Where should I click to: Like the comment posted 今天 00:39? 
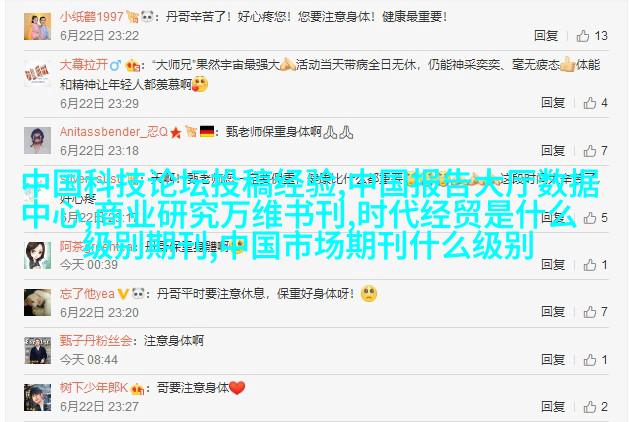point(590,265)
